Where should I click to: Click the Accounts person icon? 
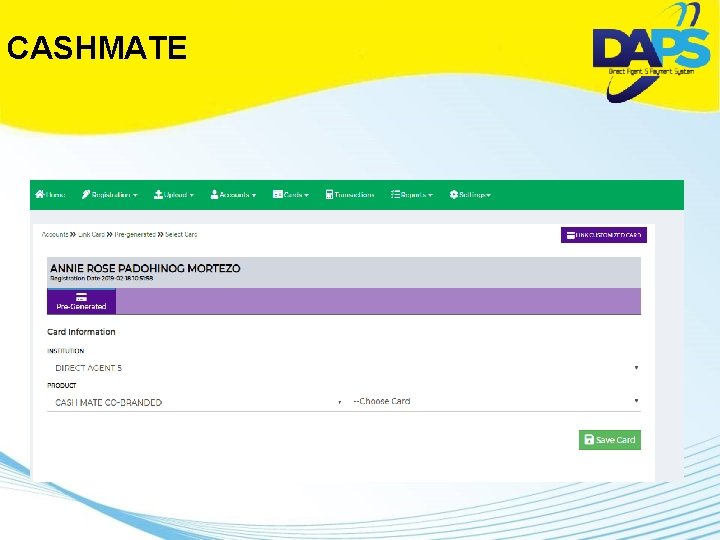tap(214, 194)
